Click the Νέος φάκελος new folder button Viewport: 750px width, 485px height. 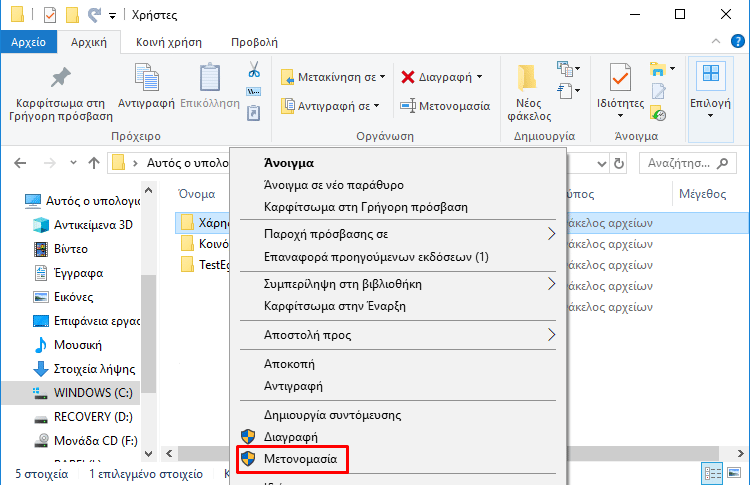click(529, 93)
